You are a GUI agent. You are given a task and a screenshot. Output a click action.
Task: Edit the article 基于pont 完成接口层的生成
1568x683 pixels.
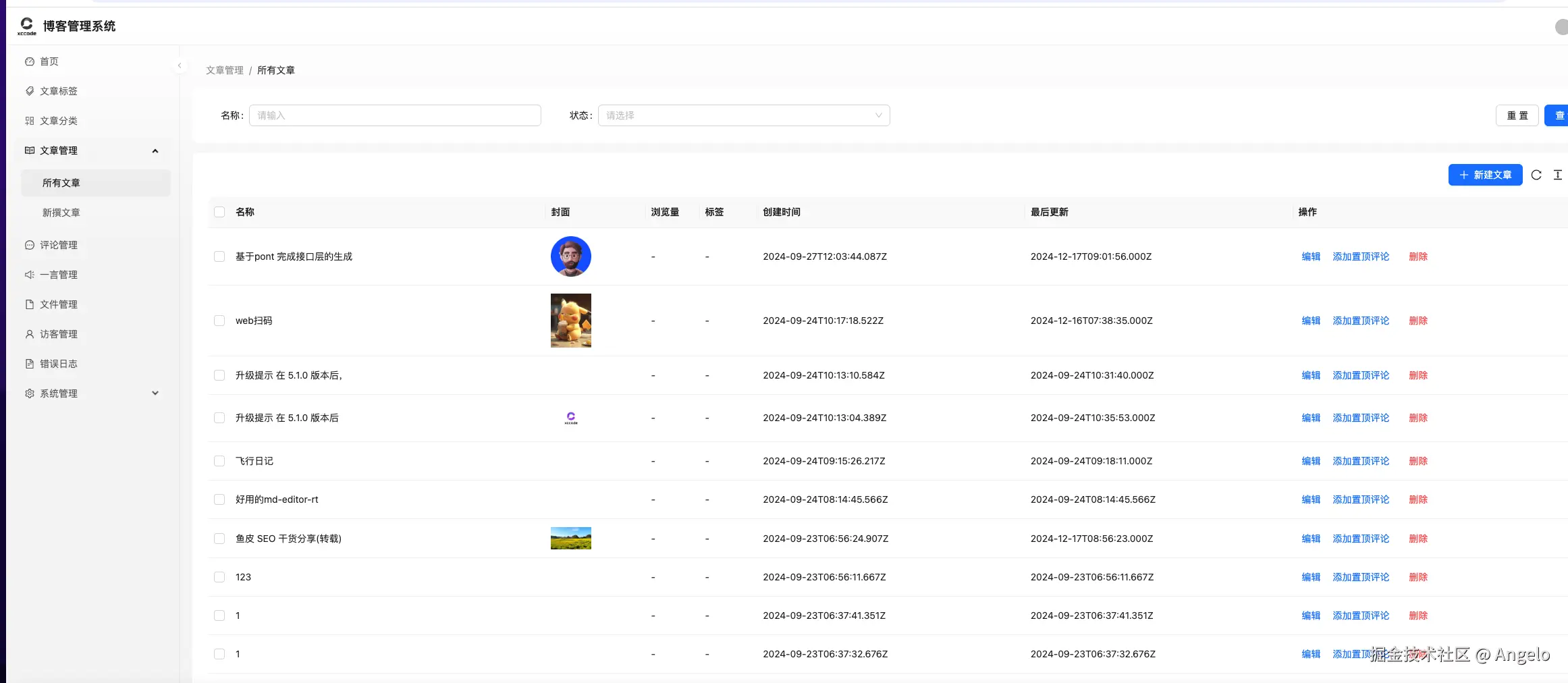point(1311,256)
